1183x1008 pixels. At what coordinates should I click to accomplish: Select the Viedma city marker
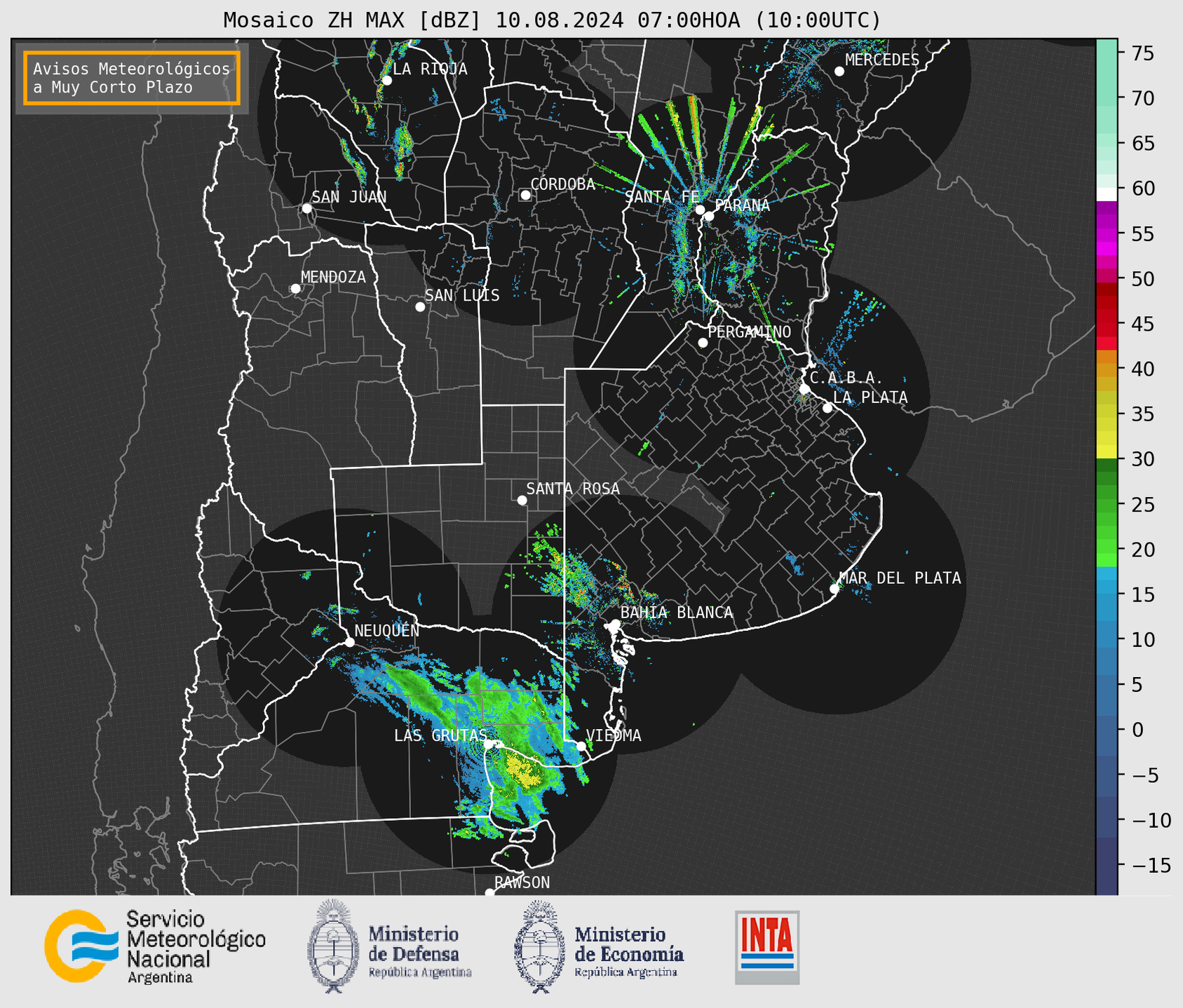[581, 746]
